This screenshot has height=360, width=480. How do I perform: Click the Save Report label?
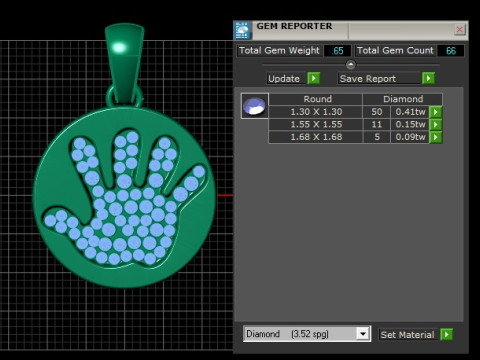368,79
